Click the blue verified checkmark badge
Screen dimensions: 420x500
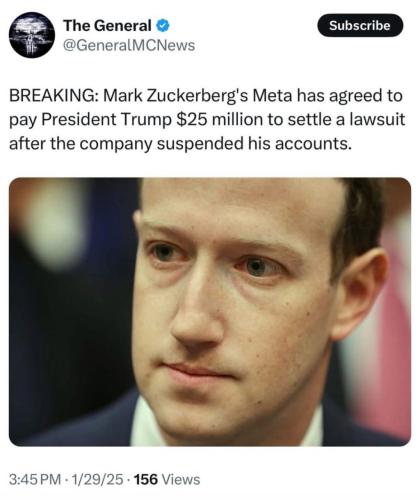[163, 25]
